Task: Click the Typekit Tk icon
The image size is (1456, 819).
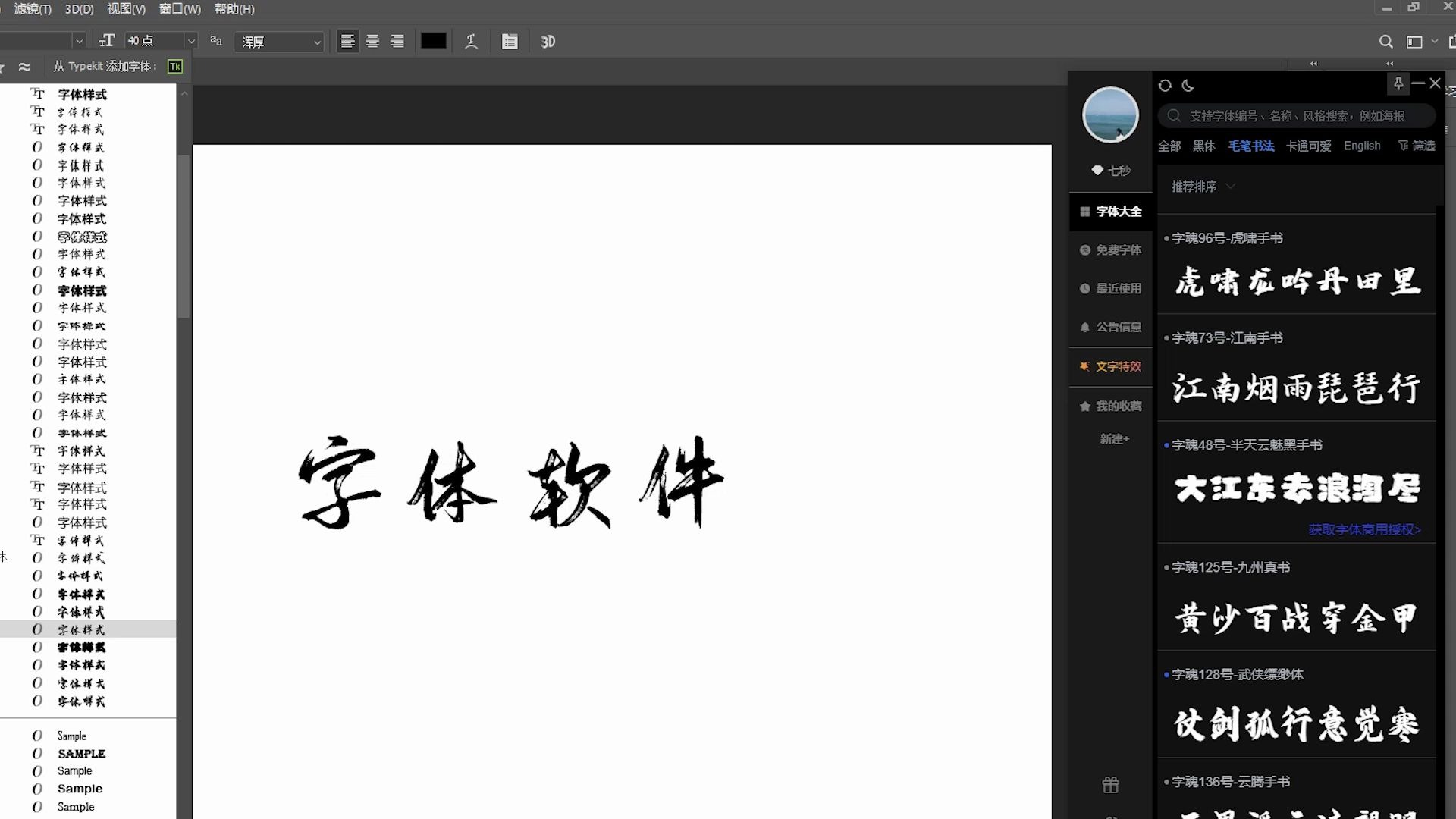Action: coord(174,67)
